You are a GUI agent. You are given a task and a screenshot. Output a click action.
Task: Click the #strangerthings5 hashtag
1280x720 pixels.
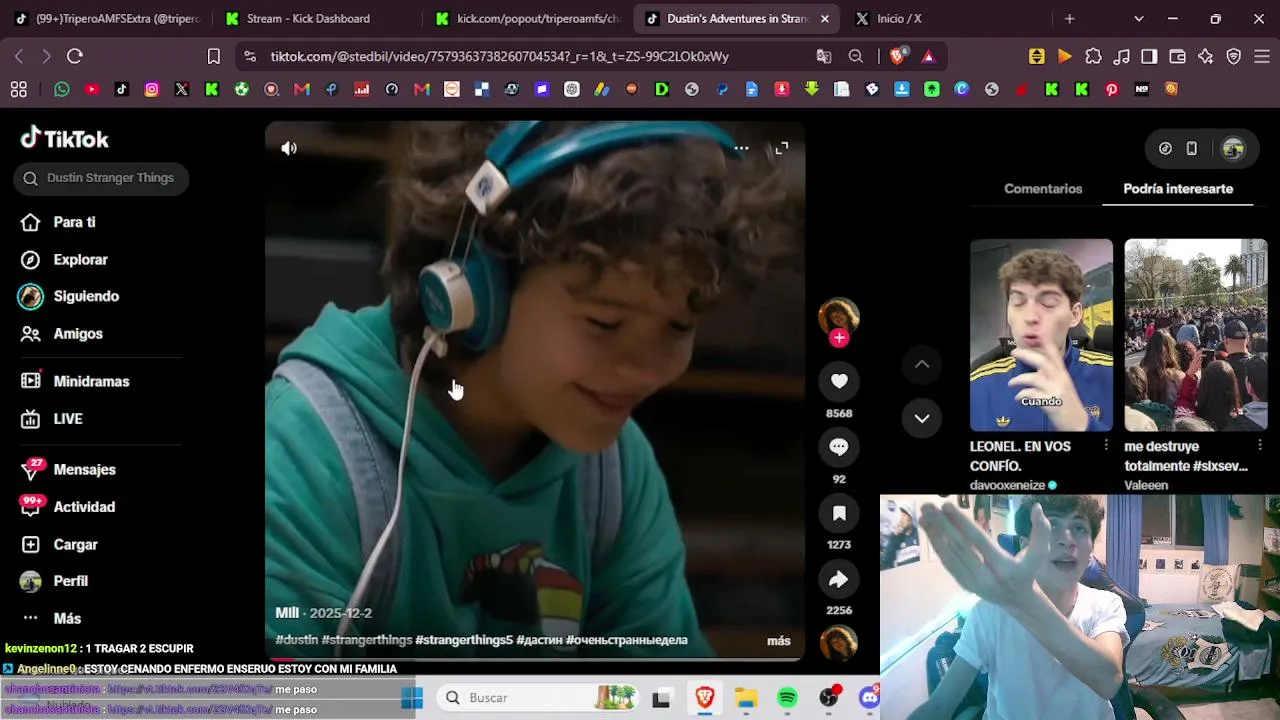464,640
